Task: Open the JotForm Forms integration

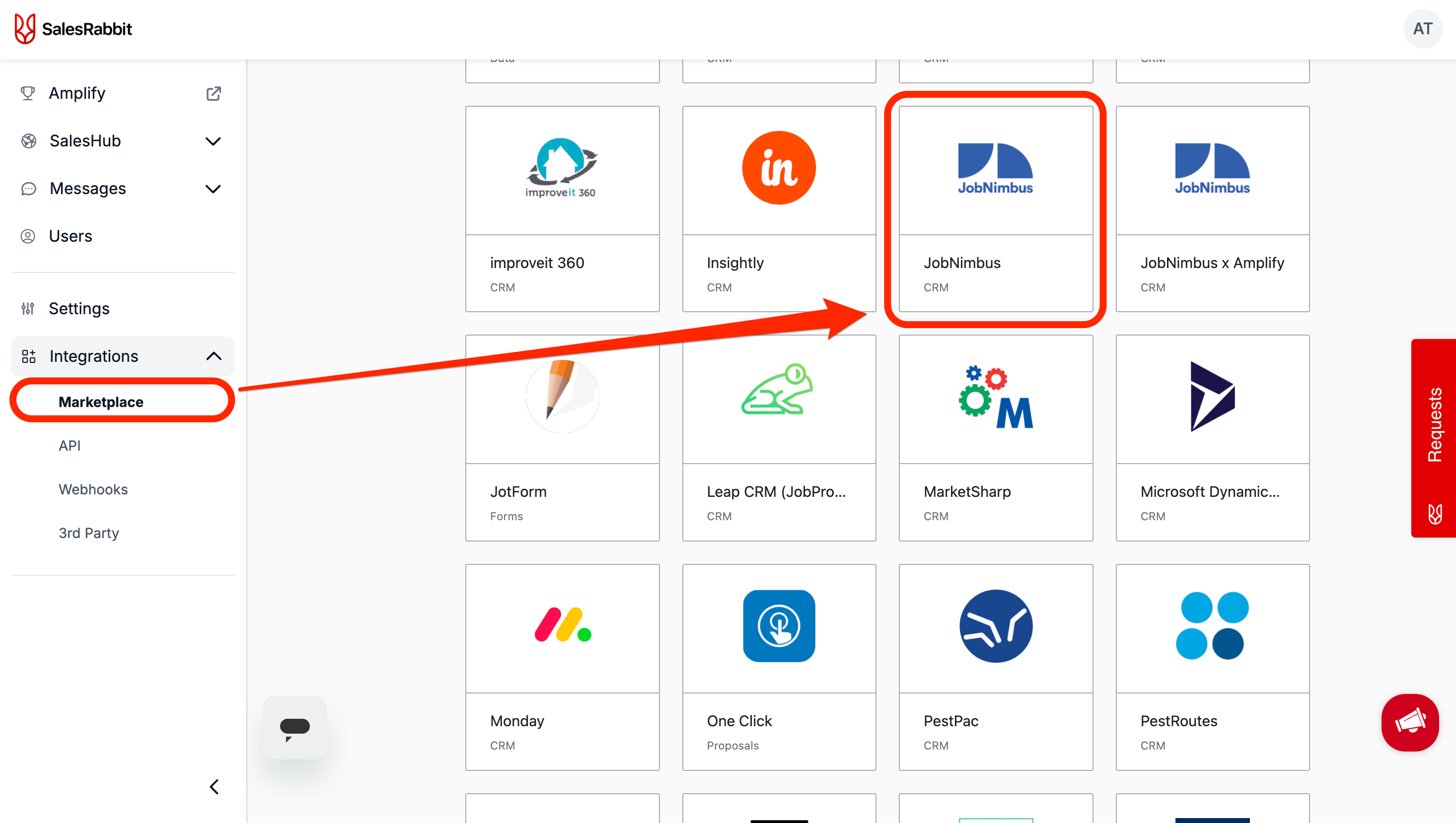Action: tap(562, 438)
